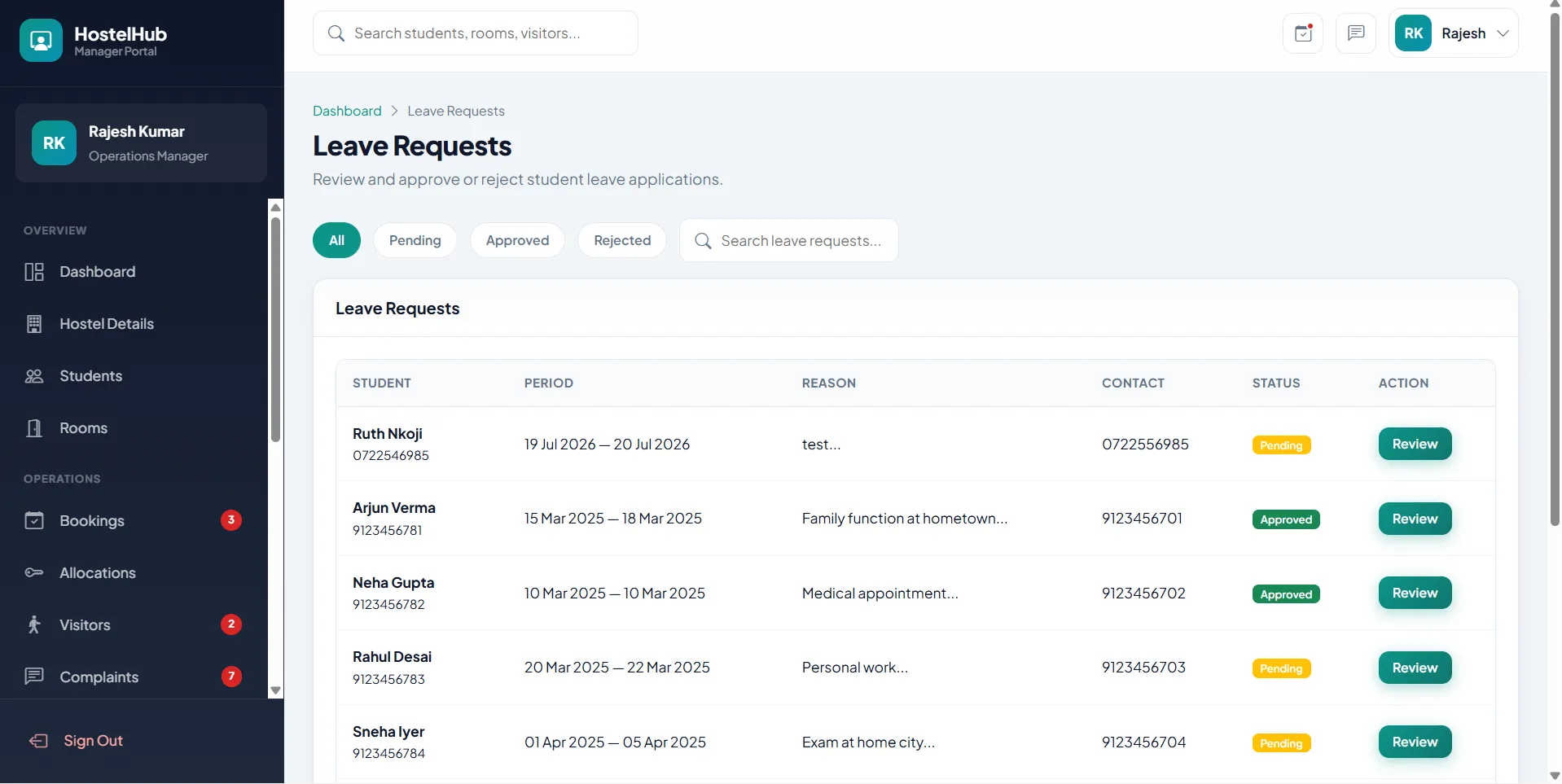Open the calendar tasks icon in header

(x=1303, y=33)
